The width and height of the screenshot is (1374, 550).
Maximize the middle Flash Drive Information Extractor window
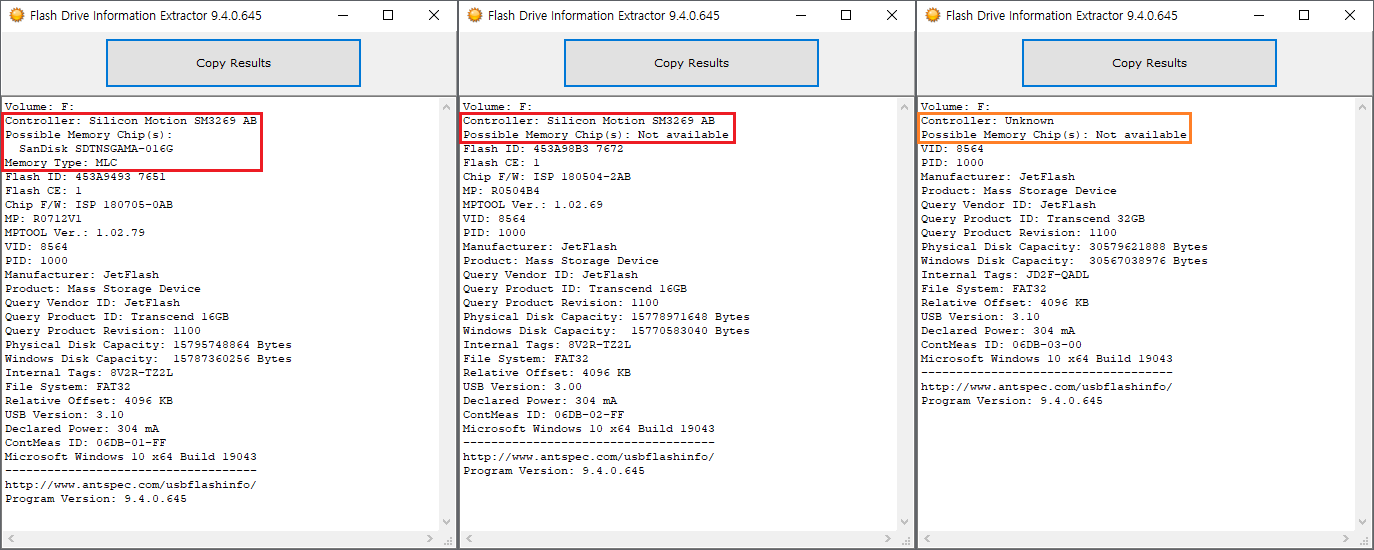pos(846,15)
